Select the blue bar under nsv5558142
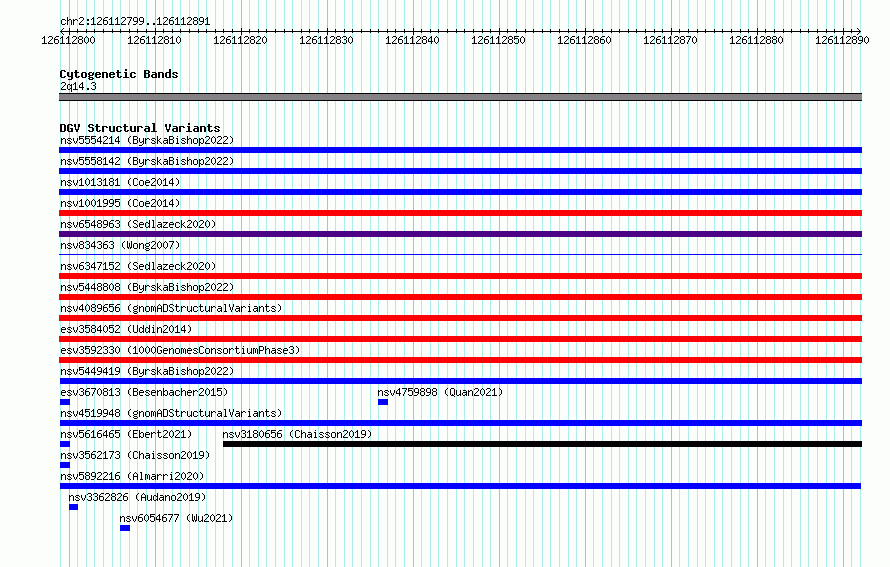 coord(460,171)
